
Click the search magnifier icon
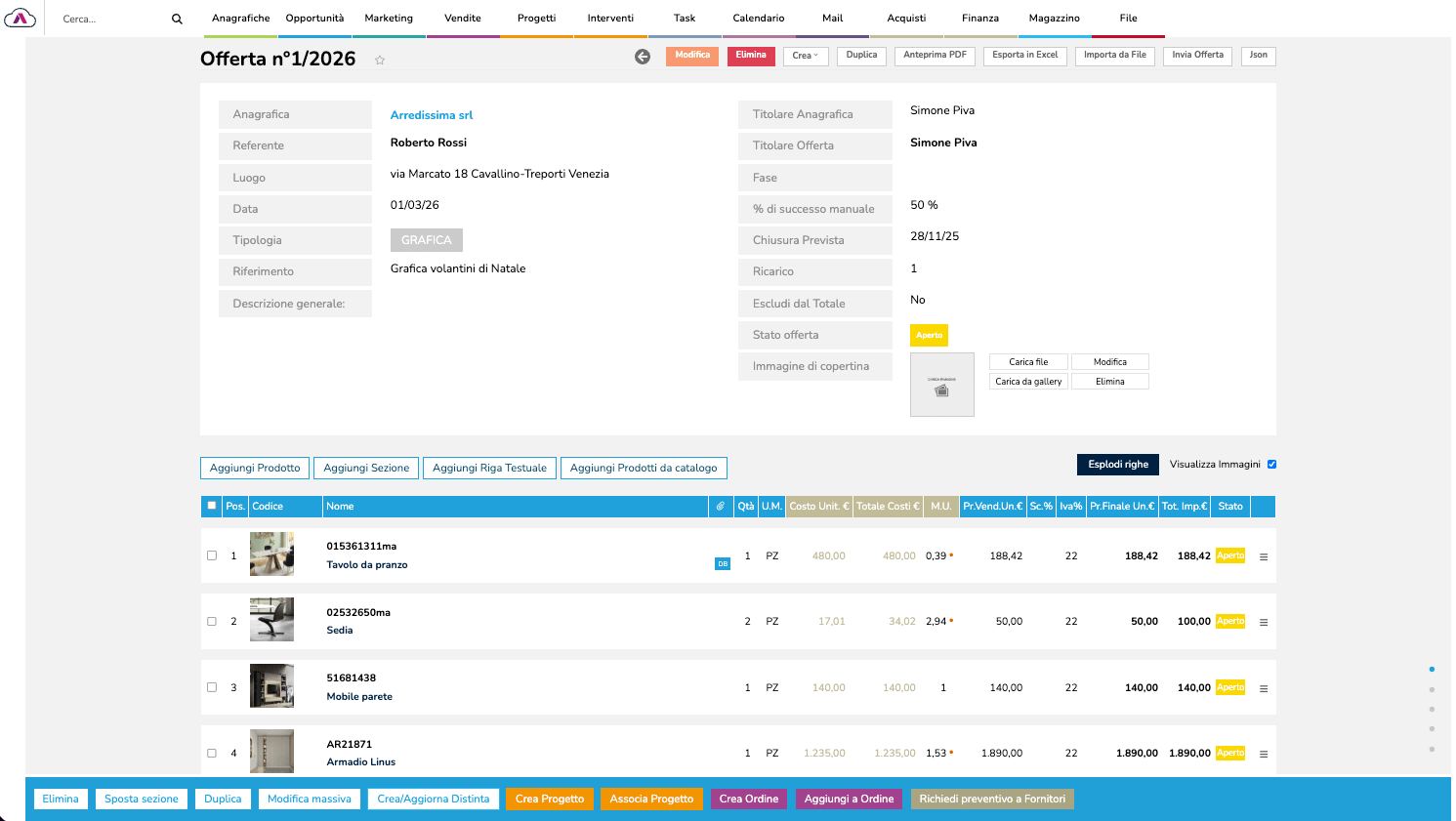177,19
